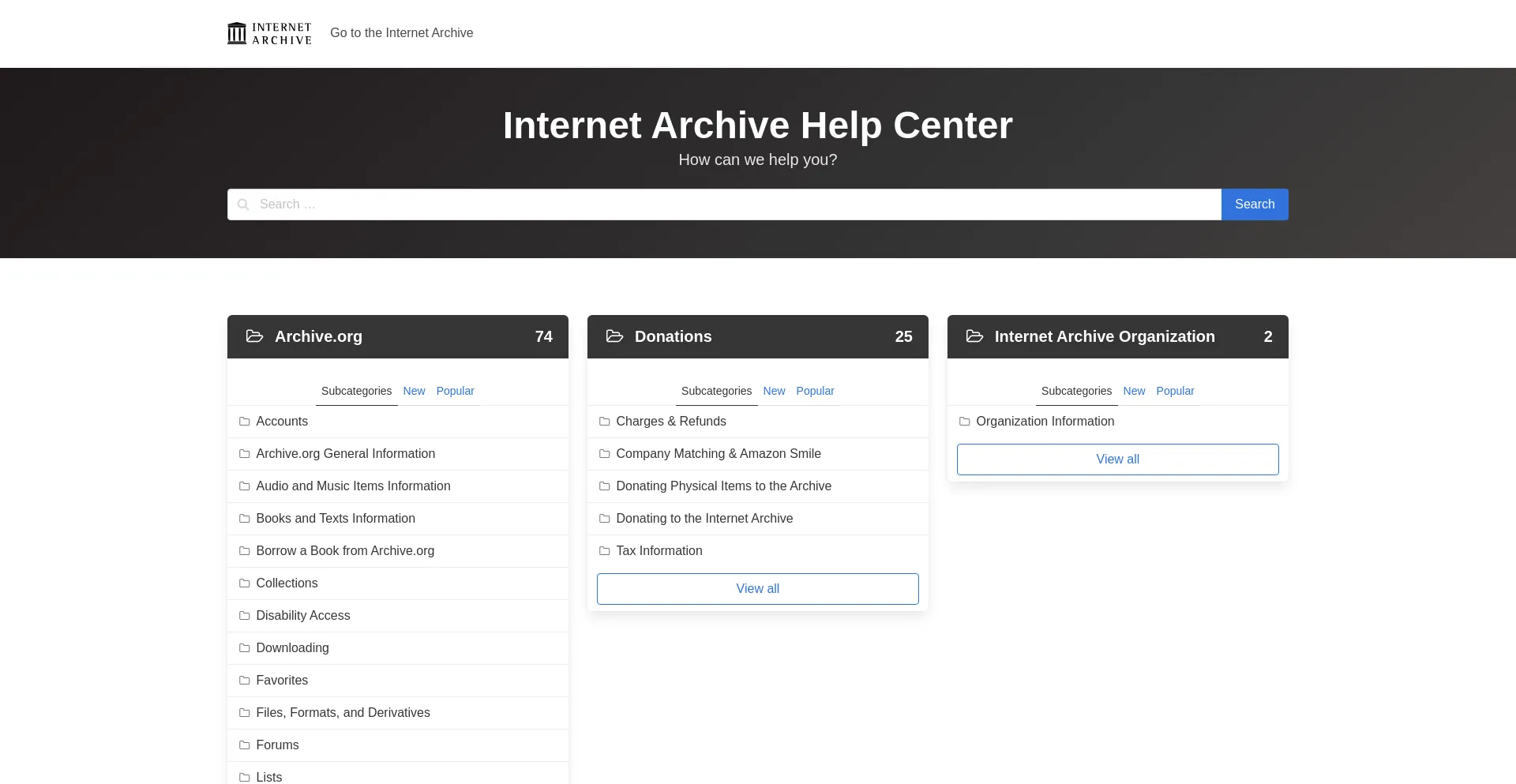This screenshot has width=1516, height=784.
Task: Click the folder icon beside Forums
Action: tap(245, 745)
